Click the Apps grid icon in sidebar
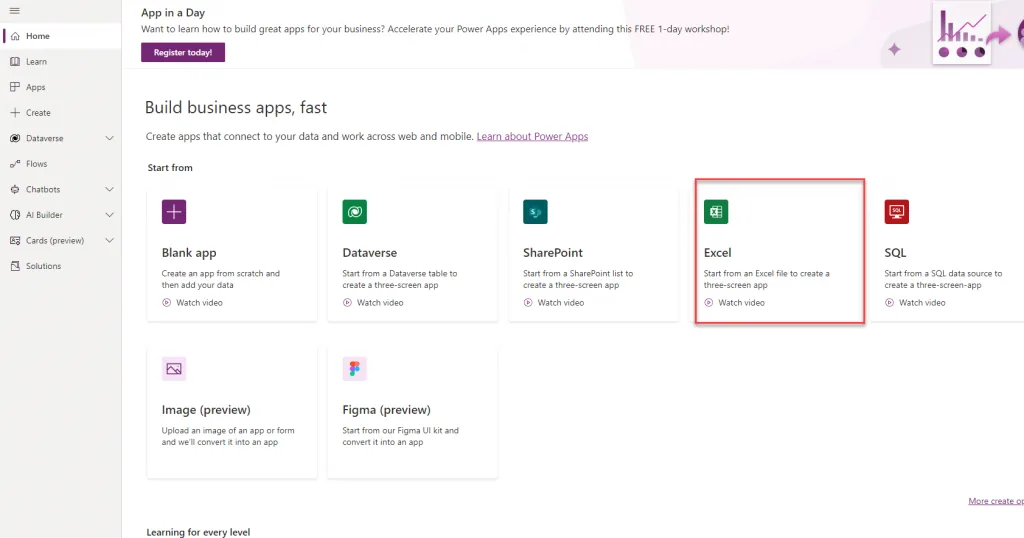The width and height of the screenshot is (1024, 538). [x=15, y=87]
